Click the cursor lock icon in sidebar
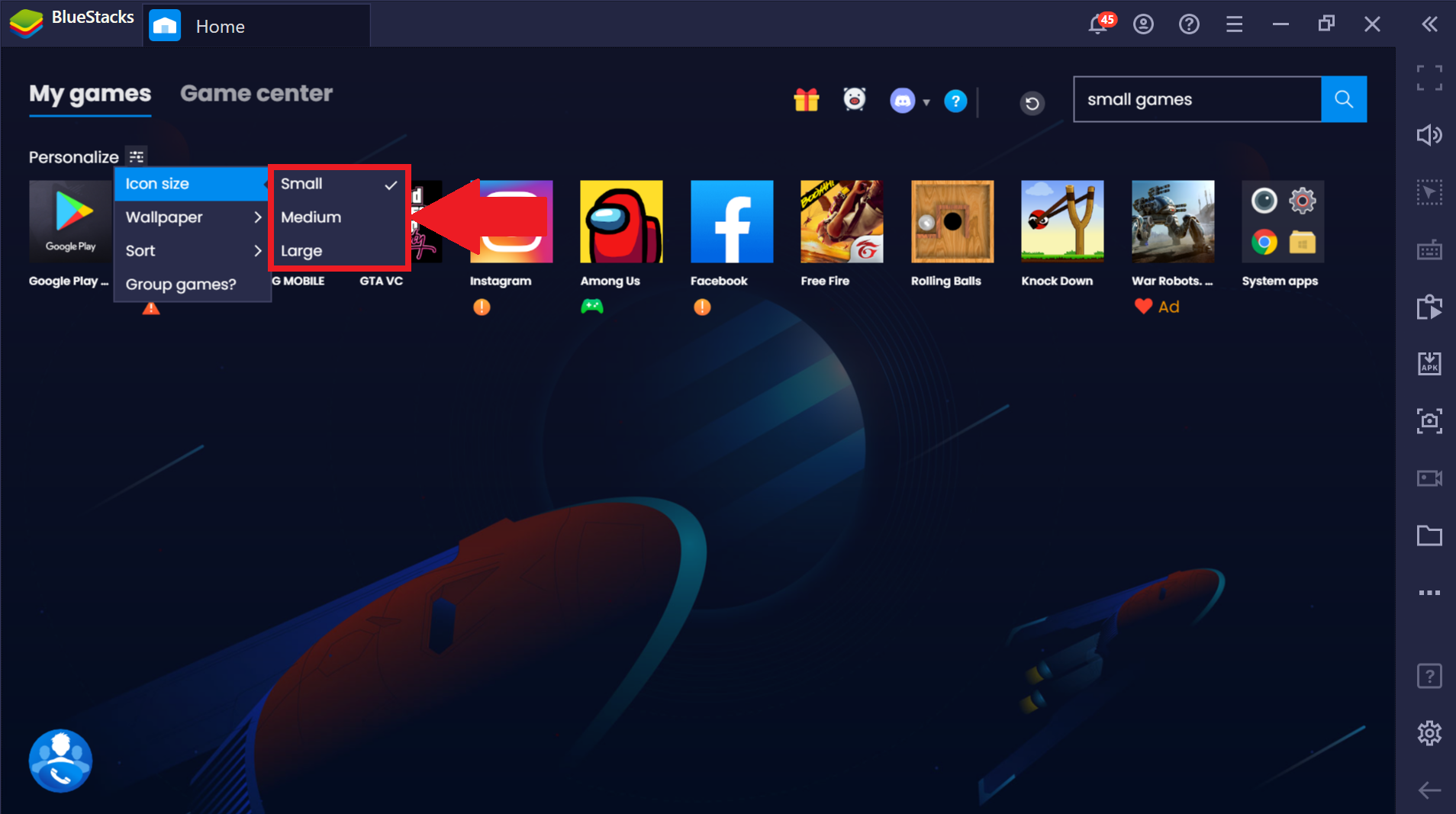This screenshot has width=1456, height=814. (1429, 192)
